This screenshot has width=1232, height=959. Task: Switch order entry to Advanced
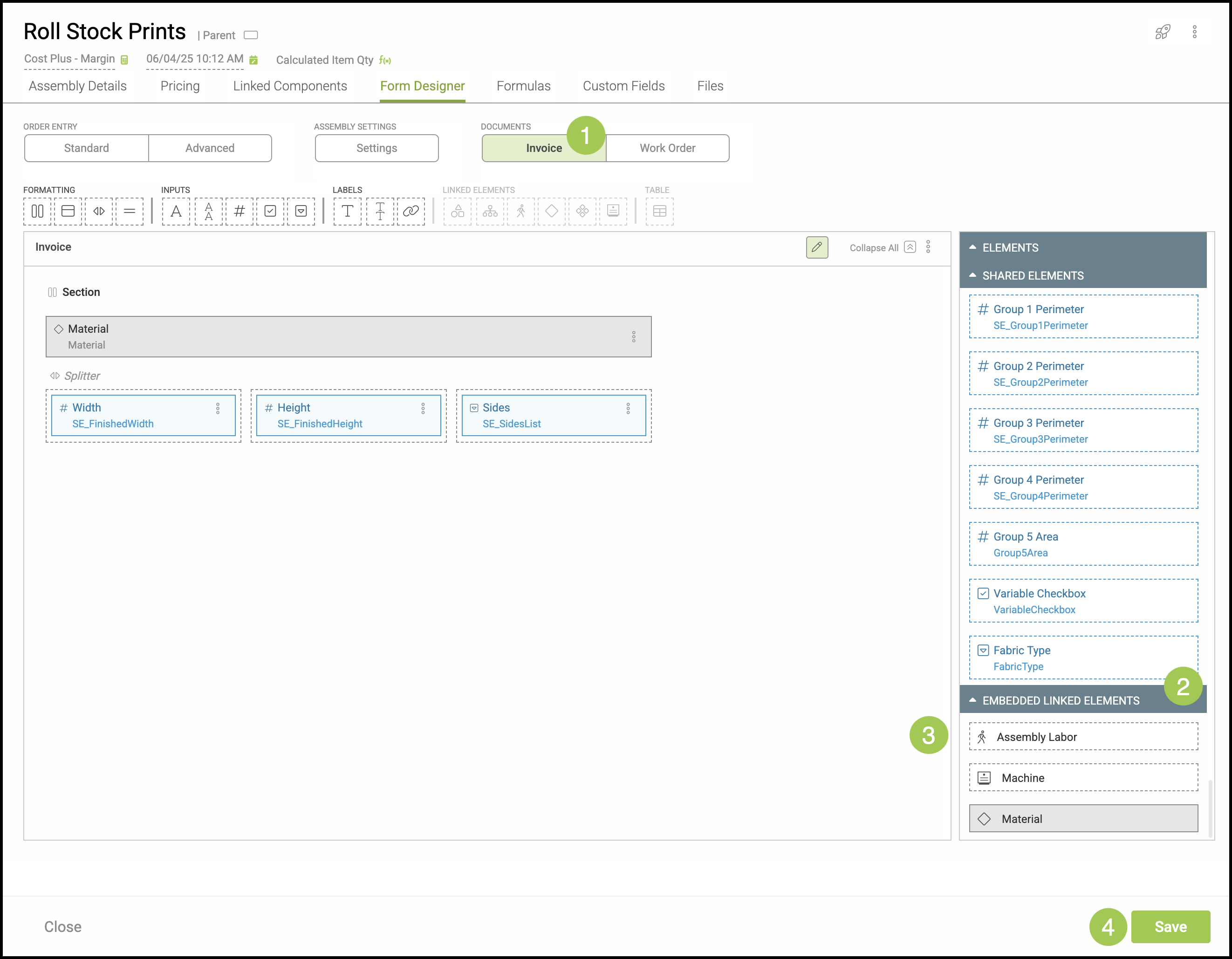point(209,148)
